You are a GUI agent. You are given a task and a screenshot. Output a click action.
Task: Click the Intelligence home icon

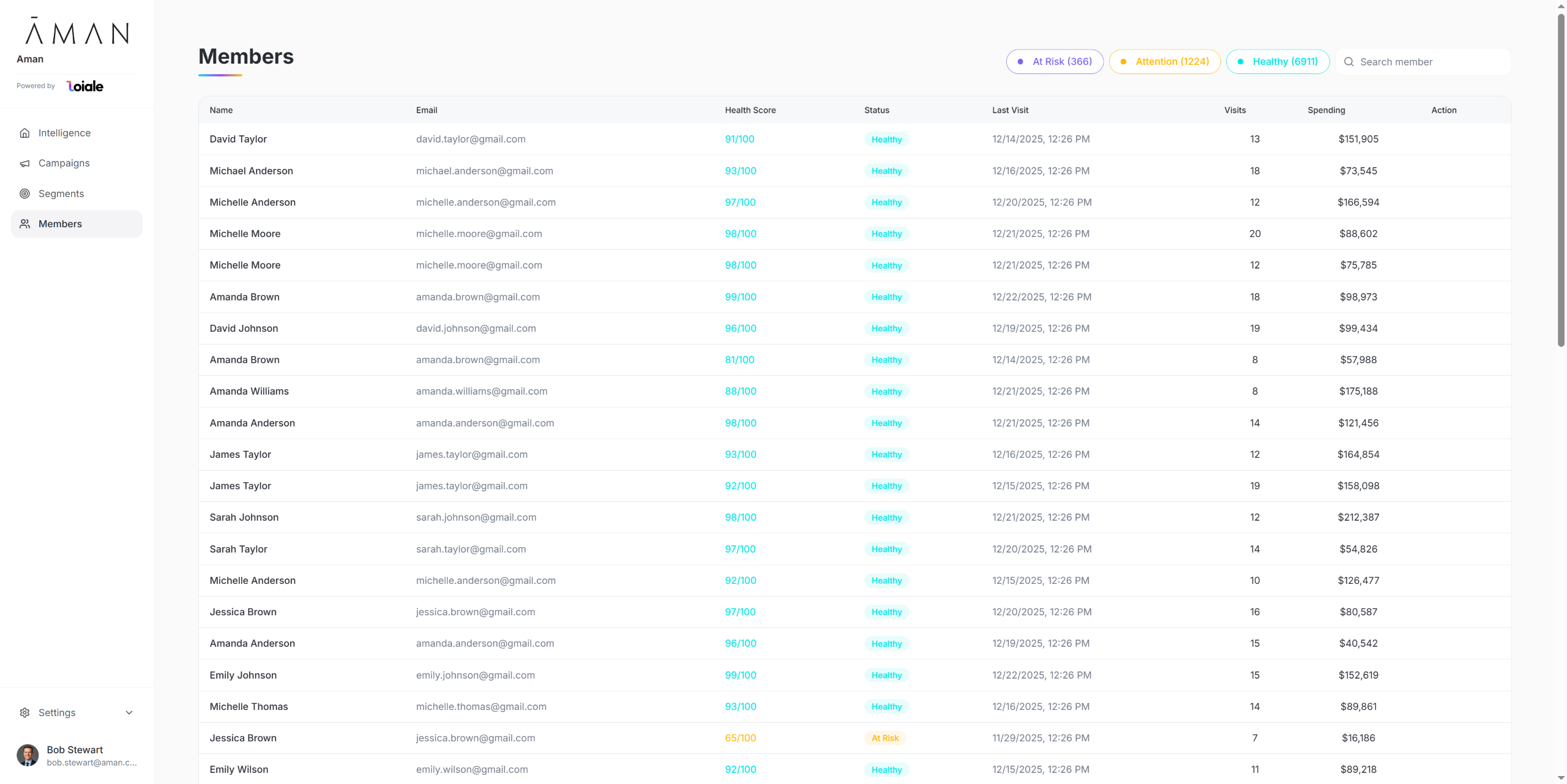[24, 133]
